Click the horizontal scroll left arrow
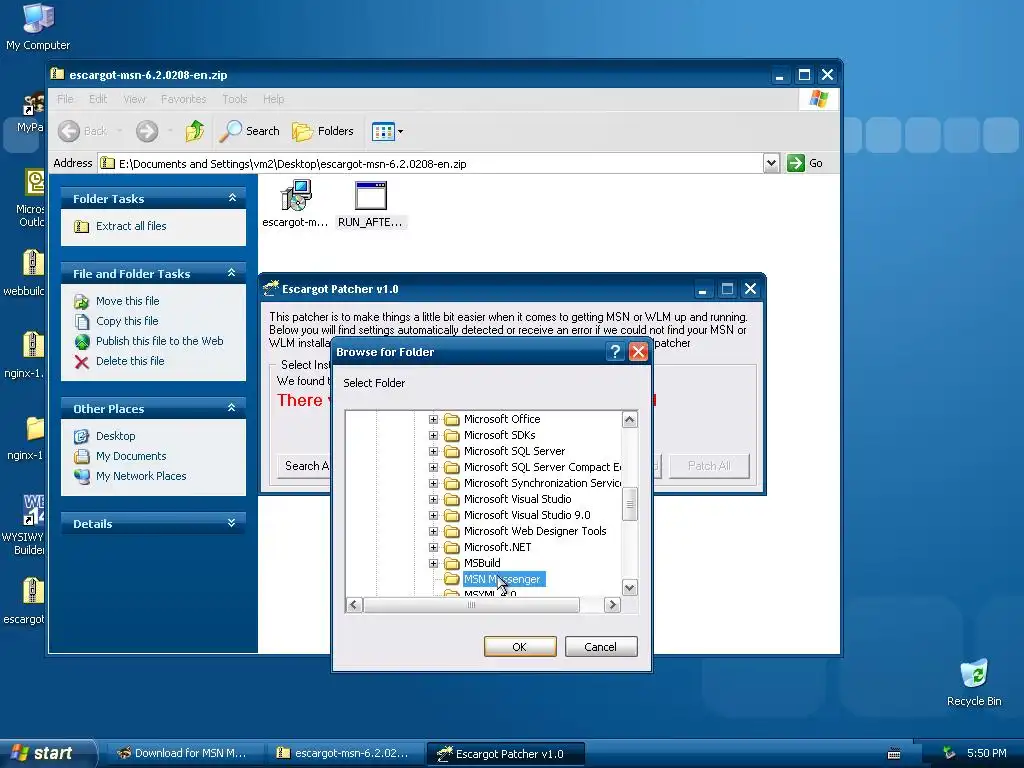The image size is (1024, 768). click(x=353, y=605)
